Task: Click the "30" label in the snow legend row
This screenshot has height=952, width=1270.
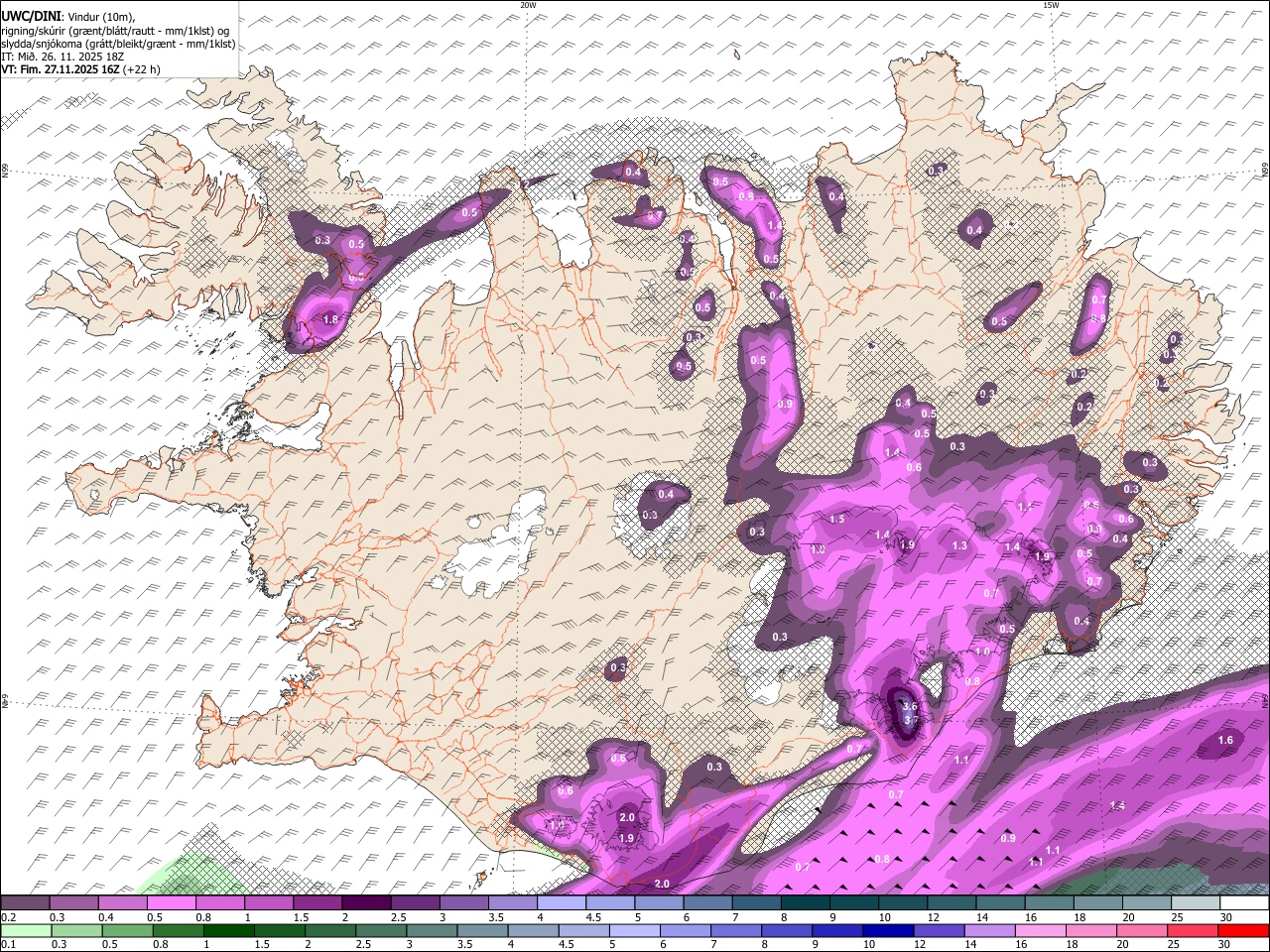Action: click(x=1224, y=917)
